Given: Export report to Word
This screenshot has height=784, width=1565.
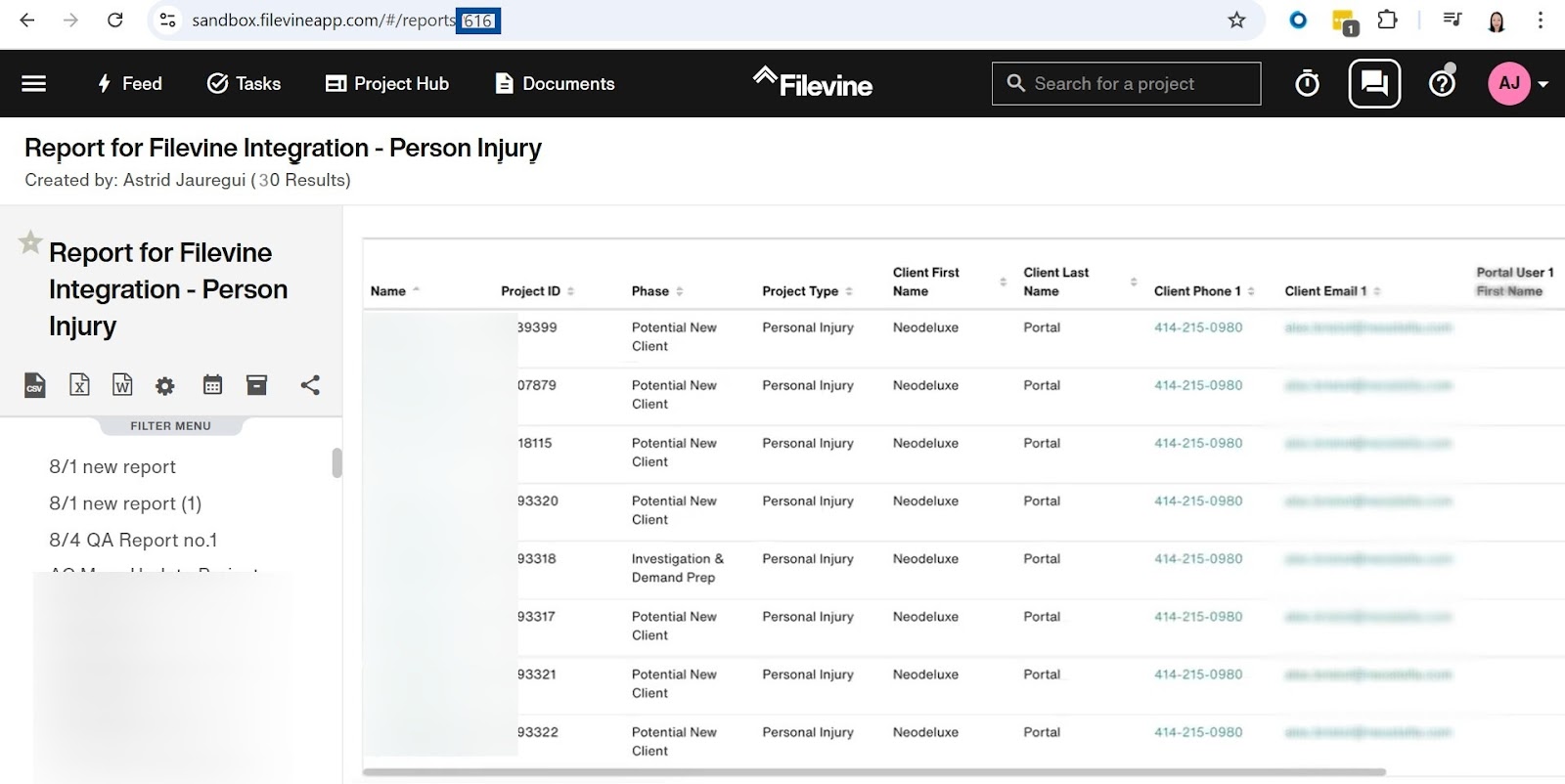Looking at the screenshot, I should (x=122, y=385).
